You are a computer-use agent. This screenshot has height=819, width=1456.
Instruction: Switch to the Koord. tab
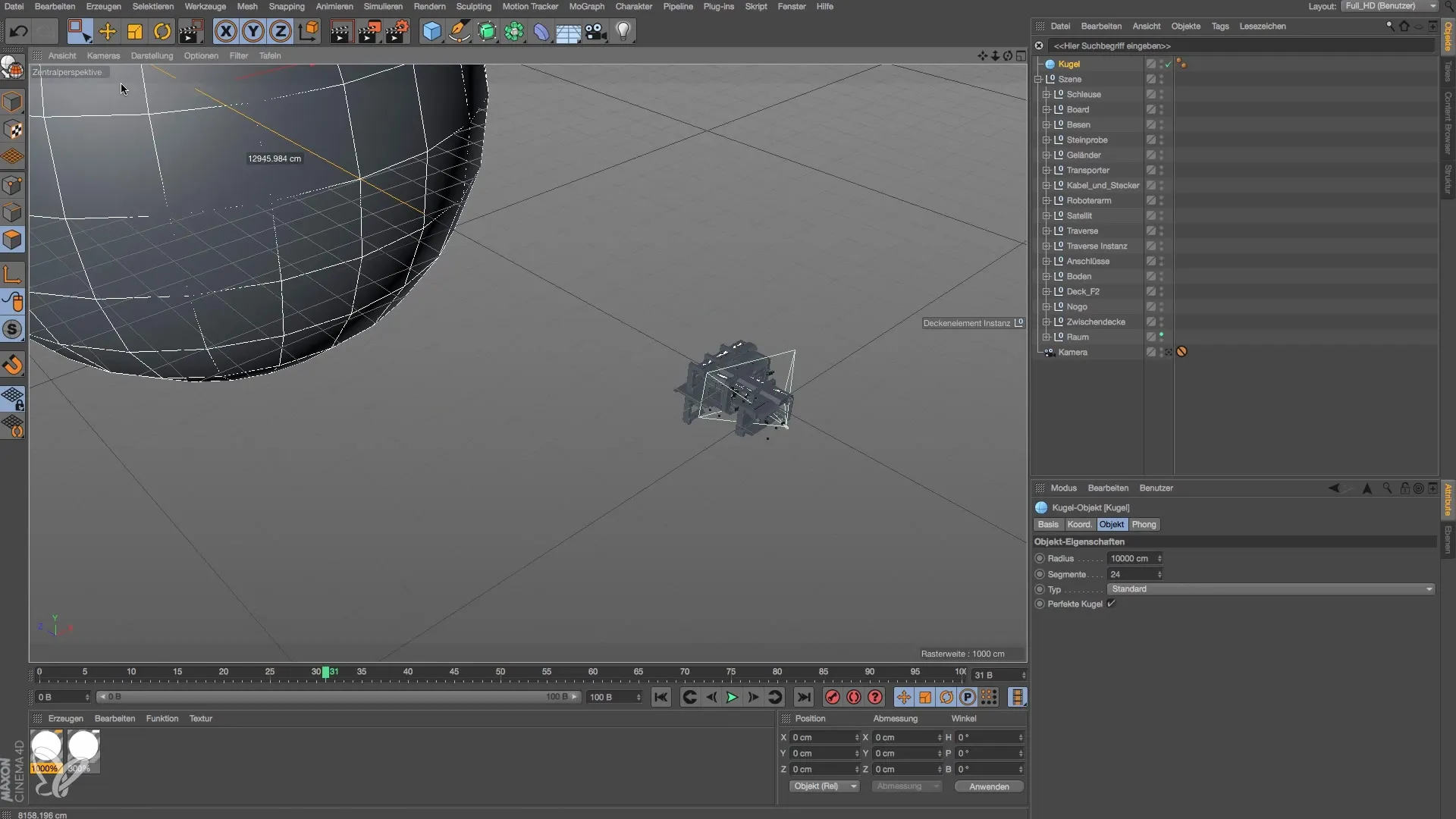point(1079,524)
